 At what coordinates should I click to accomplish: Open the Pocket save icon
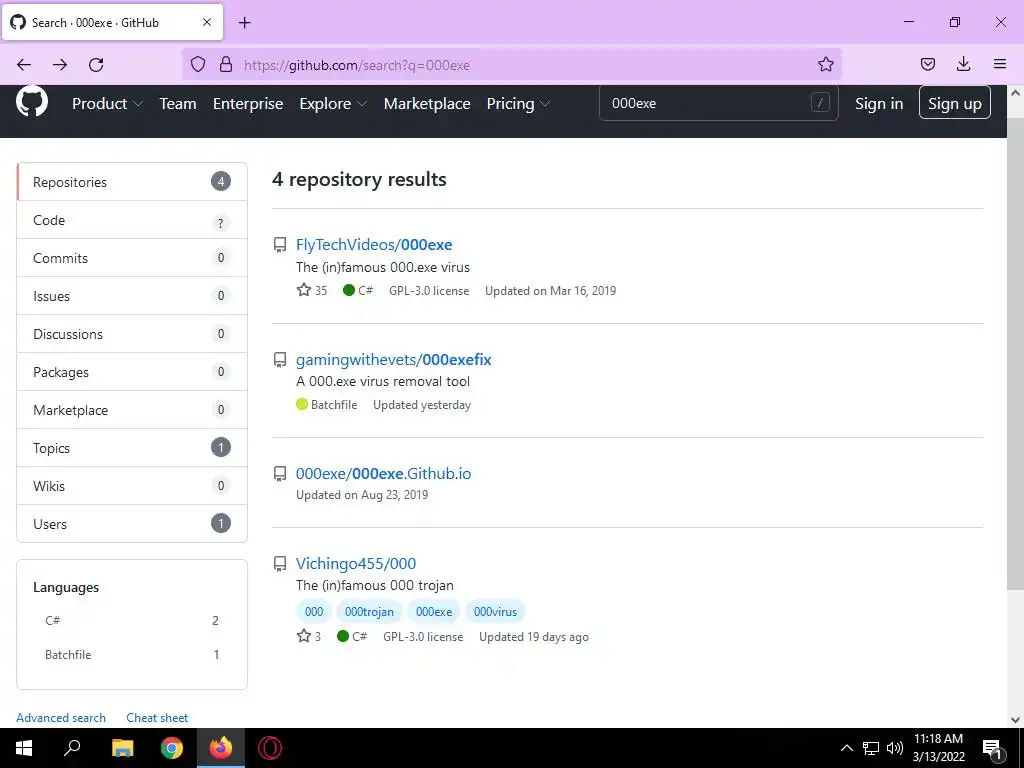point(927,64)
